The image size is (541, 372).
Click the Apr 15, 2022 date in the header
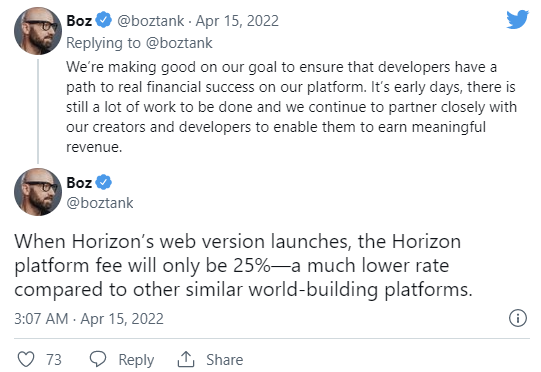point(237,21)
